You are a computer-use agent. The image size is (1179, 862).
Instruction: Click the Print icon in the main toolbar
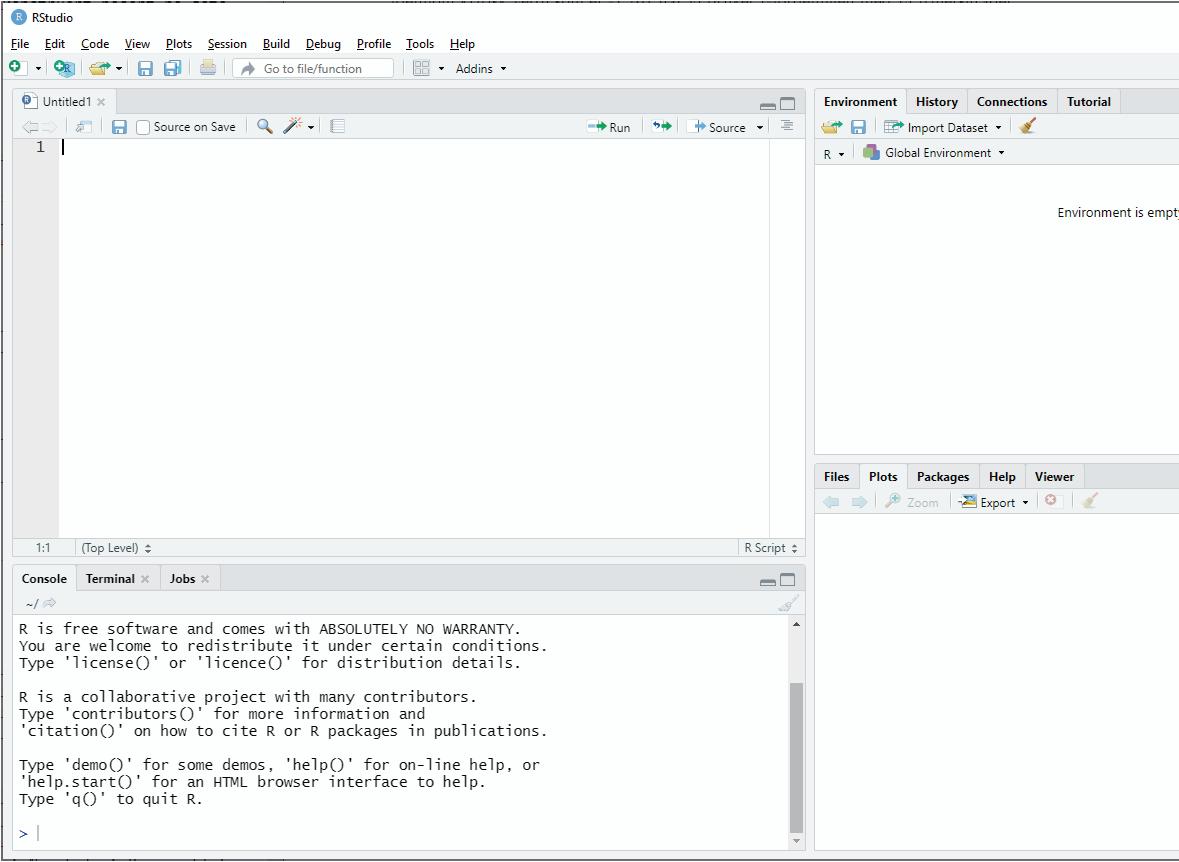click(208, 68)
